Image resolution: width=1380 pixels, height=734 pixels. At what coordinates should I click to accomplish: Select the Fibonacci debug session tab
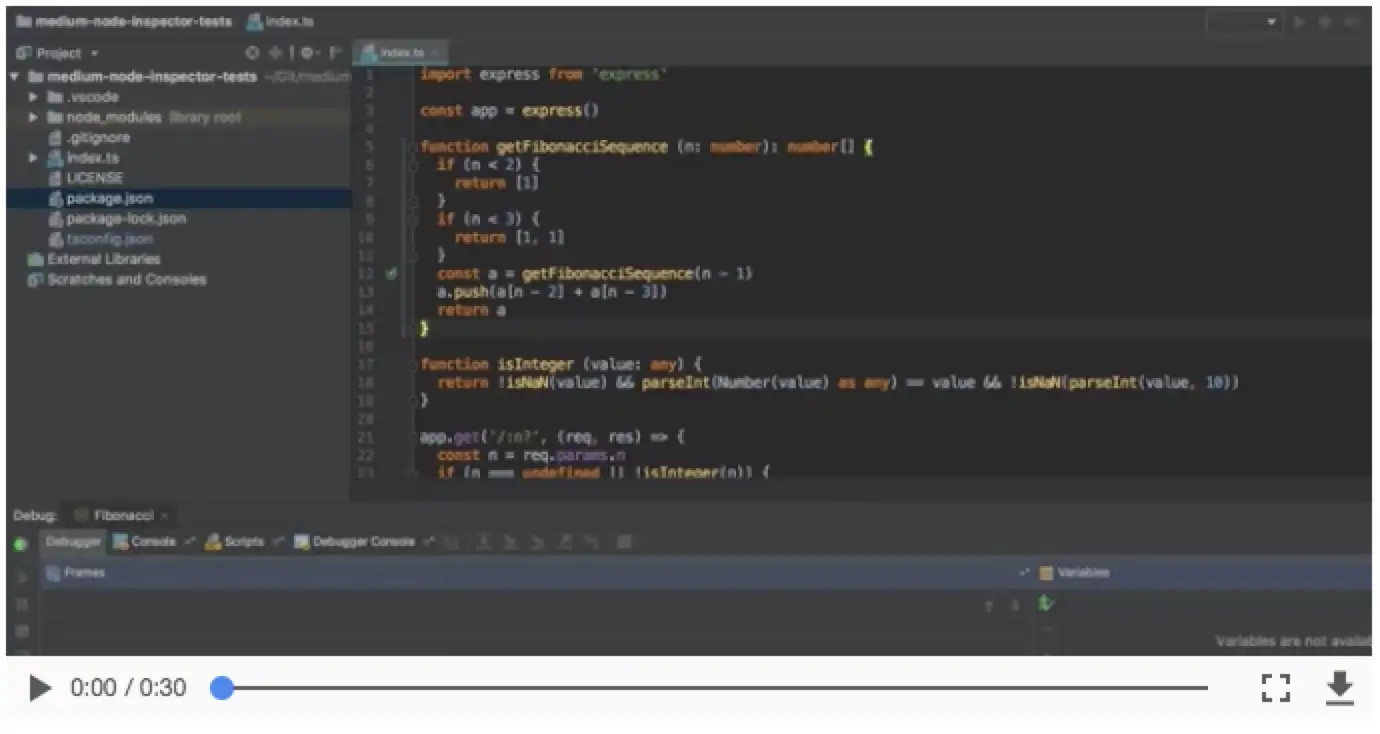122,516
